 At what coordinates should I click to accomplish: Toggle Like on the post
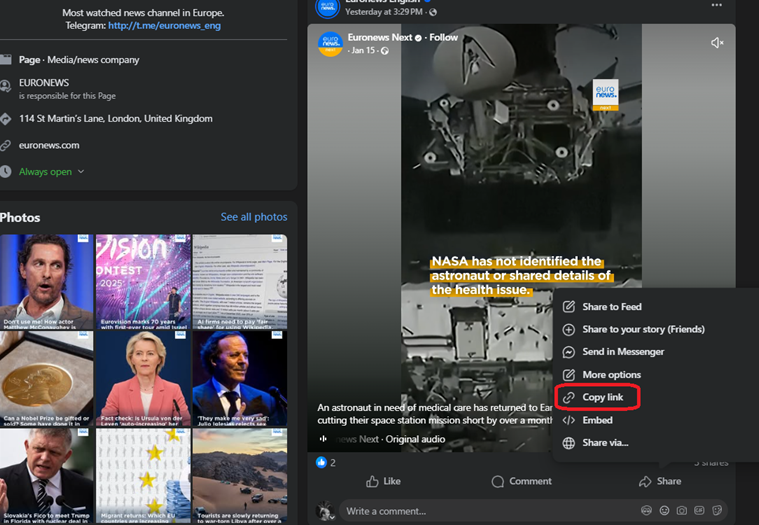coord(383,481)
